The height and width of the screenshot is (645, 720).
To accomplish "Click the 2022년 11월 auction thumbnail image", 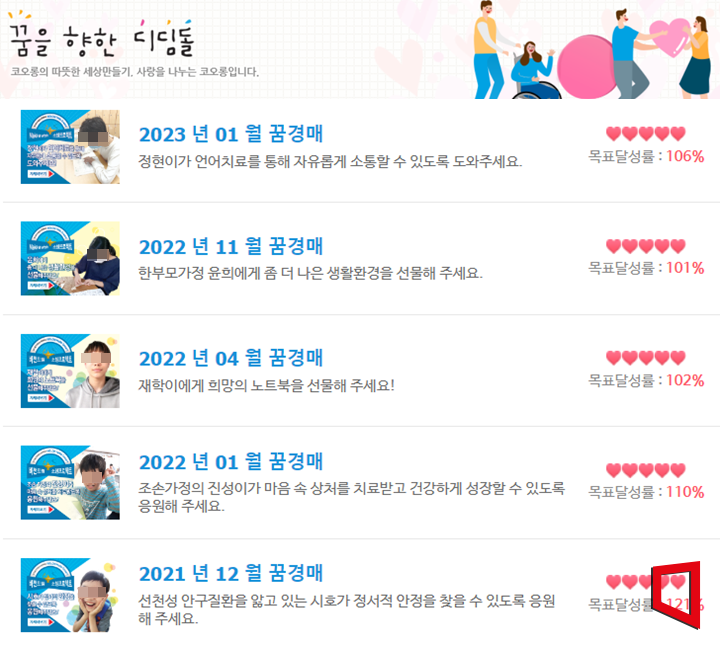I will 70,258.
